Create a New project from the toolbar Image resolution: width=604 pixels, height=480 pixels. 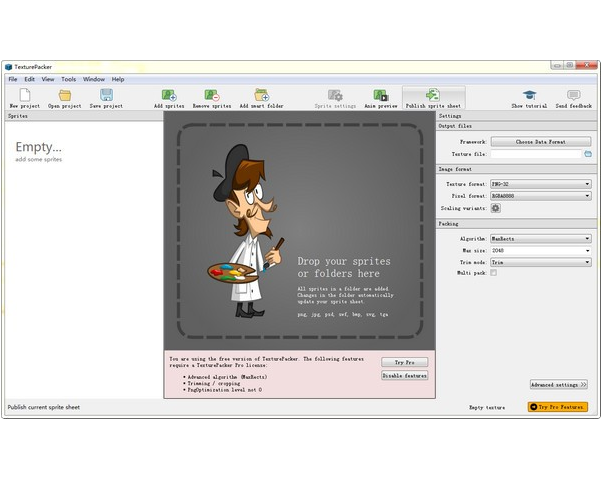[25, 98]
